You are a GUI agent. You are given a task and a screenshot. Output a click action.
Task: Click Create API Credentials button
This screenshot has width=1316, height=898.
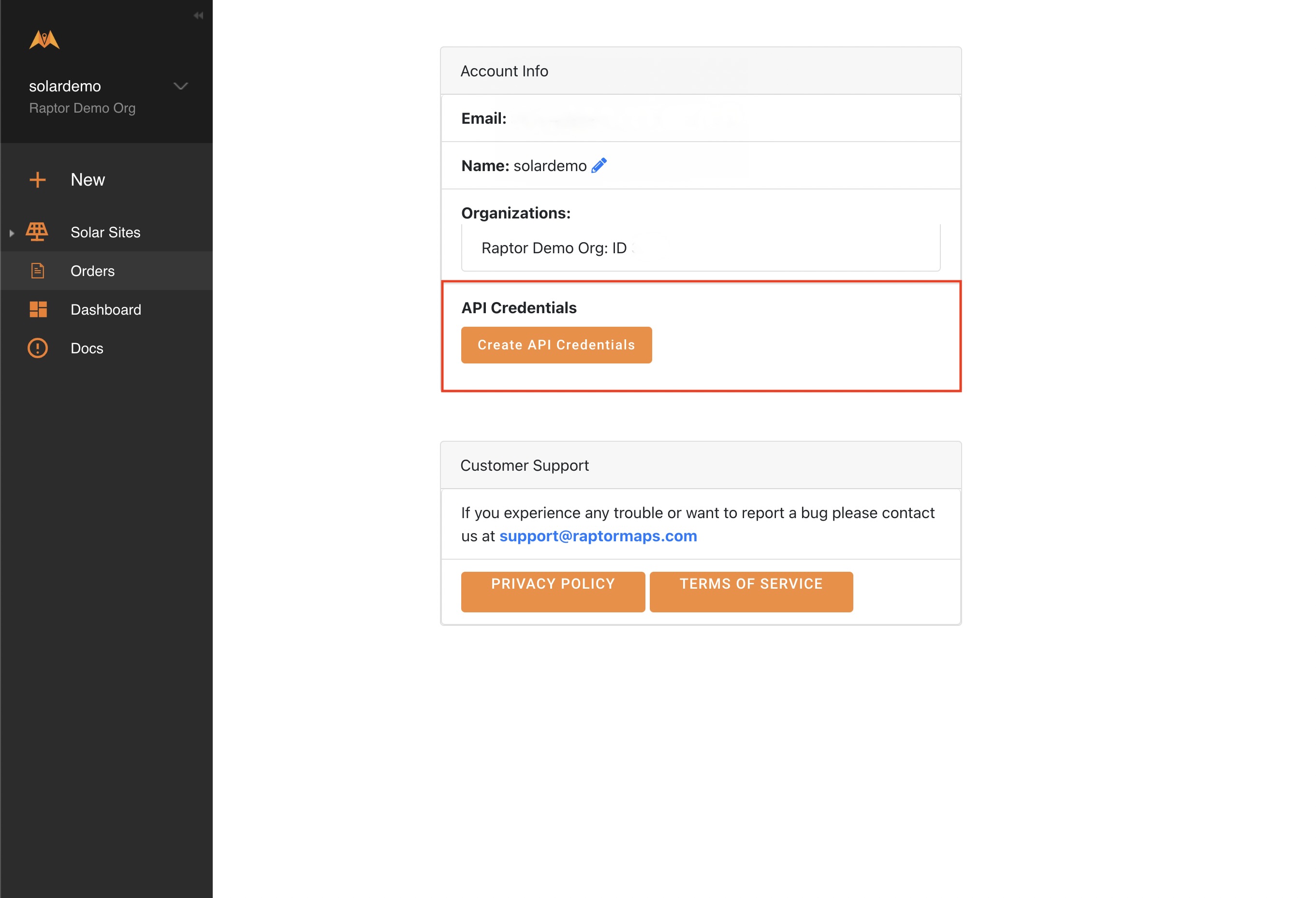click(x=556, y=344)
